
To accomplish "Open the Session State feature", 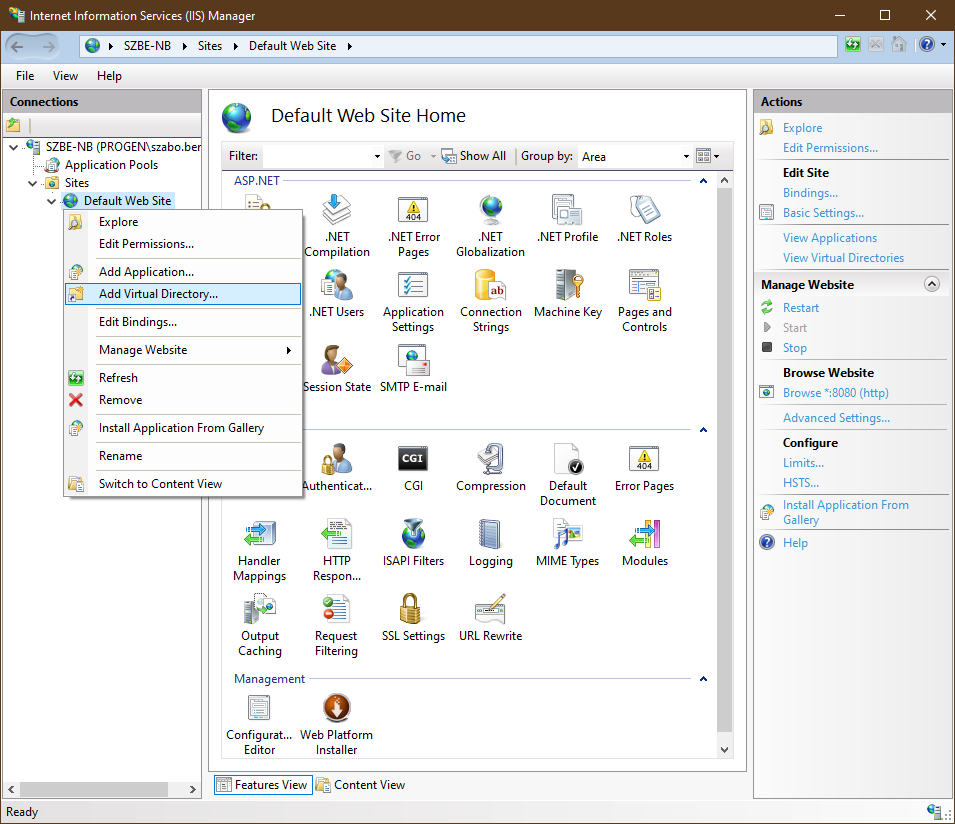I will [x=337, y=369].
